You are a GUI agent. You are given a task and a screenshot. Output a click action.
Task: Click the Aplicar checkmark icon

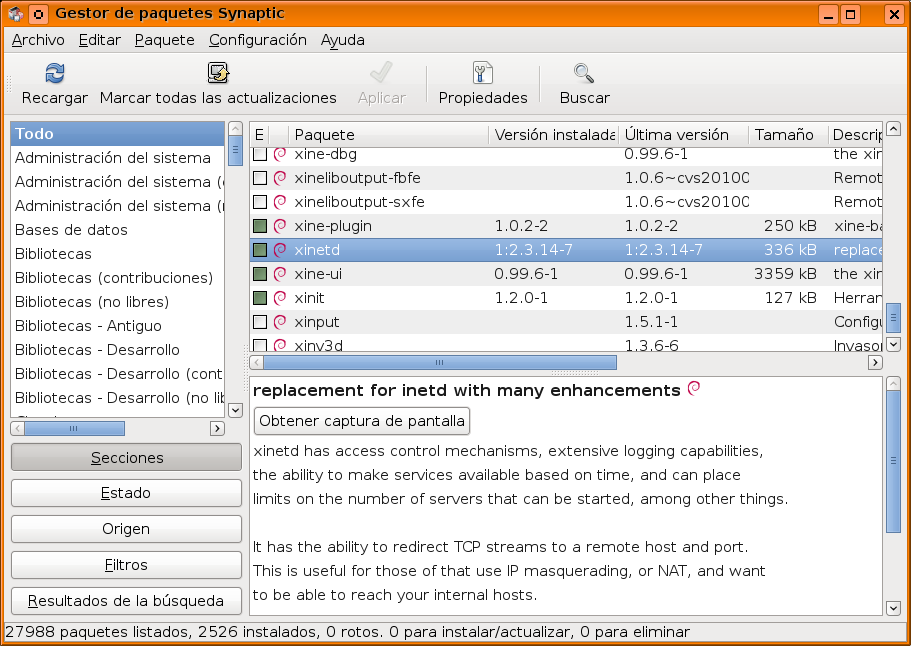[x=381, y=74]
